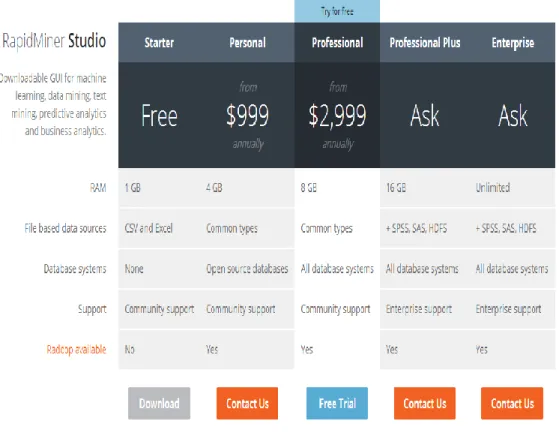Click '+ SPSS, SAS, HDFS' under Professional Plus
The image size is (559, 439).
(x=416, y=228)
